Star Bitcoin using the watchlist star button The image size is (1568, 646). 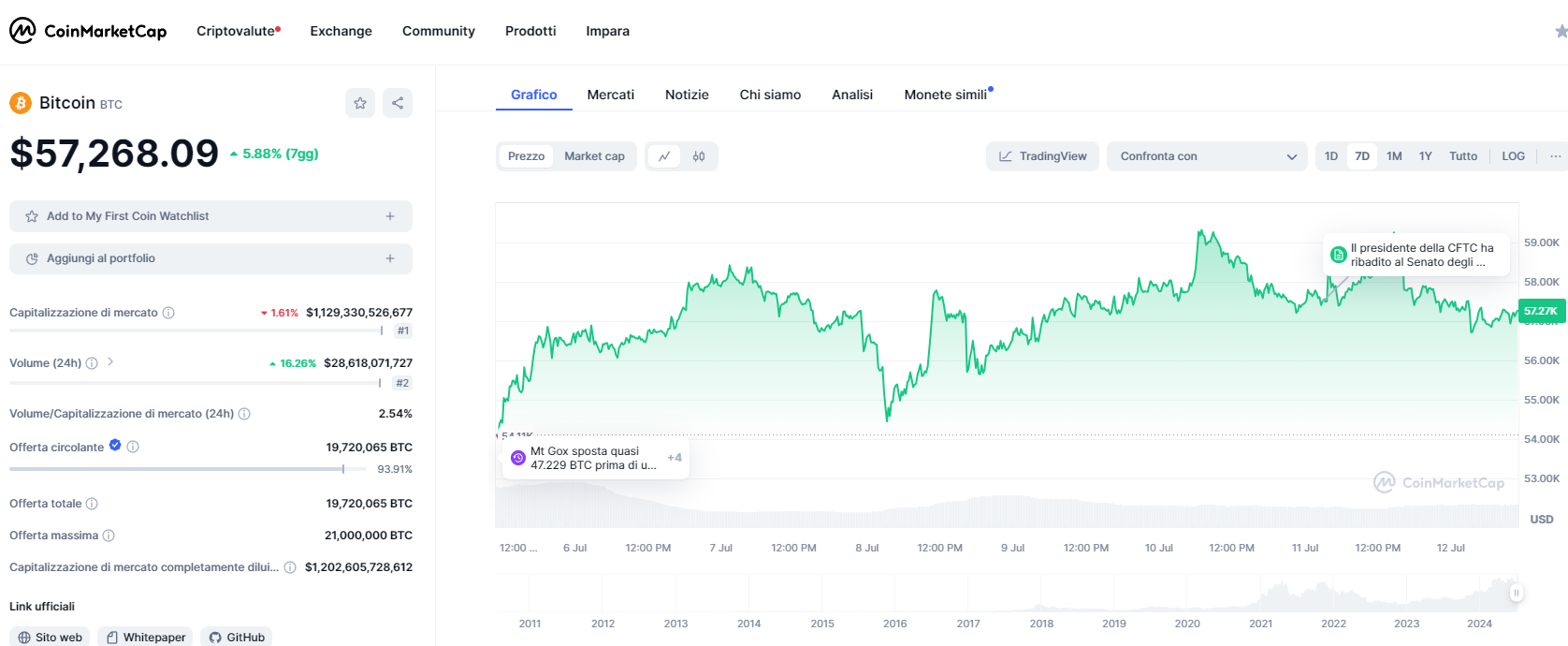[x=360, y=103]
